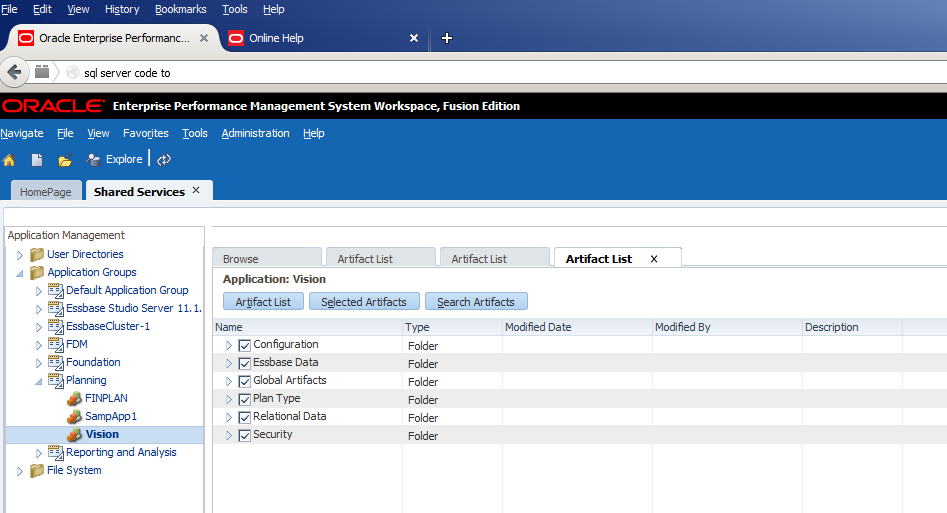Close the Online Help browser tab
947x513 pixels.
[414, 38]
